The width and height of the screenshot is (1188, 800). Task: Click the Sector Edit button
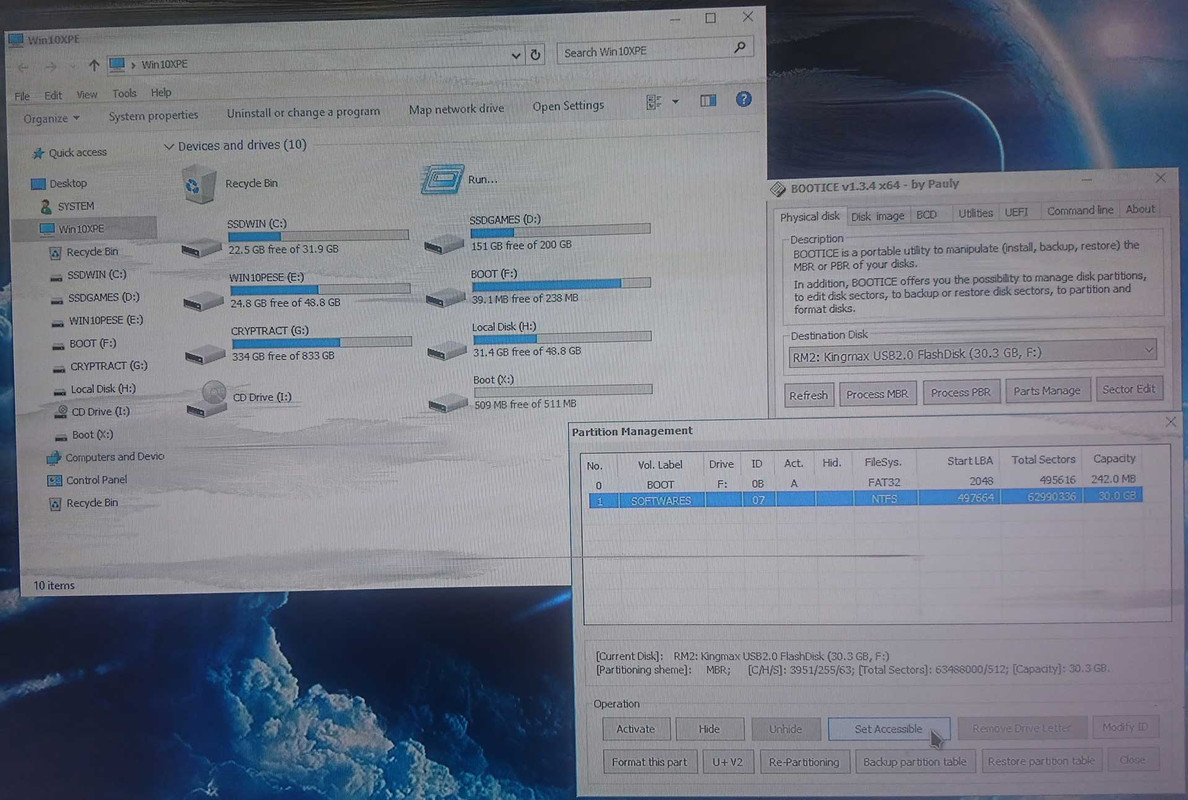coord(1128,389)
